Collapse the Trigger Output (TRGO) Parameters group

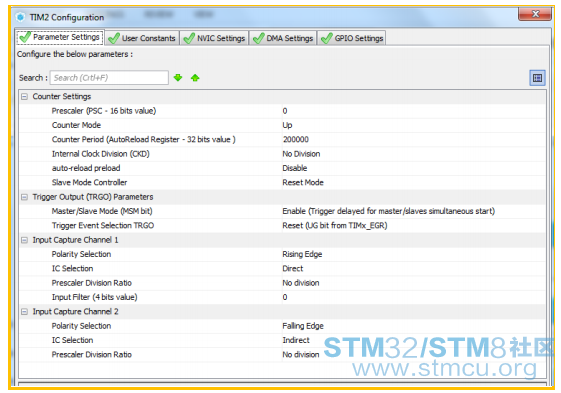[24, 197]
